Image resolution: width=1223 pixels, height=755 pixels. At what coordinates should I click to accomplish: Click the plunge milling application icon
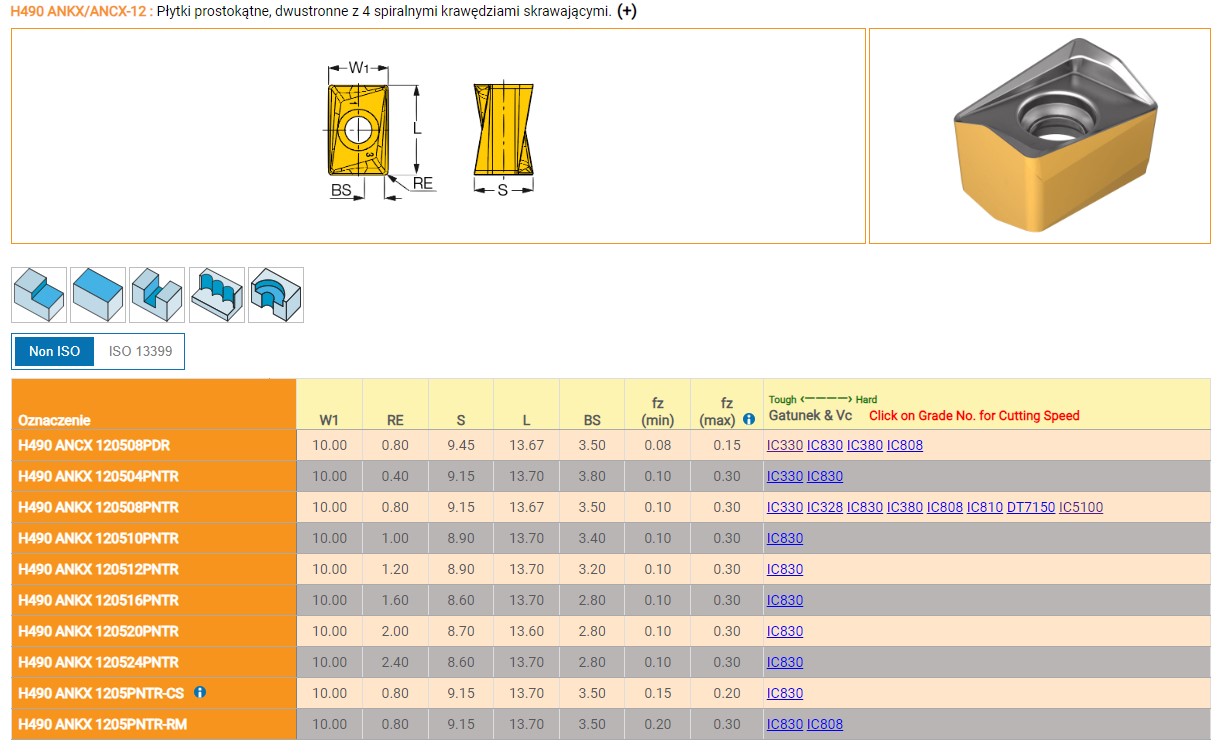(217, 295)
